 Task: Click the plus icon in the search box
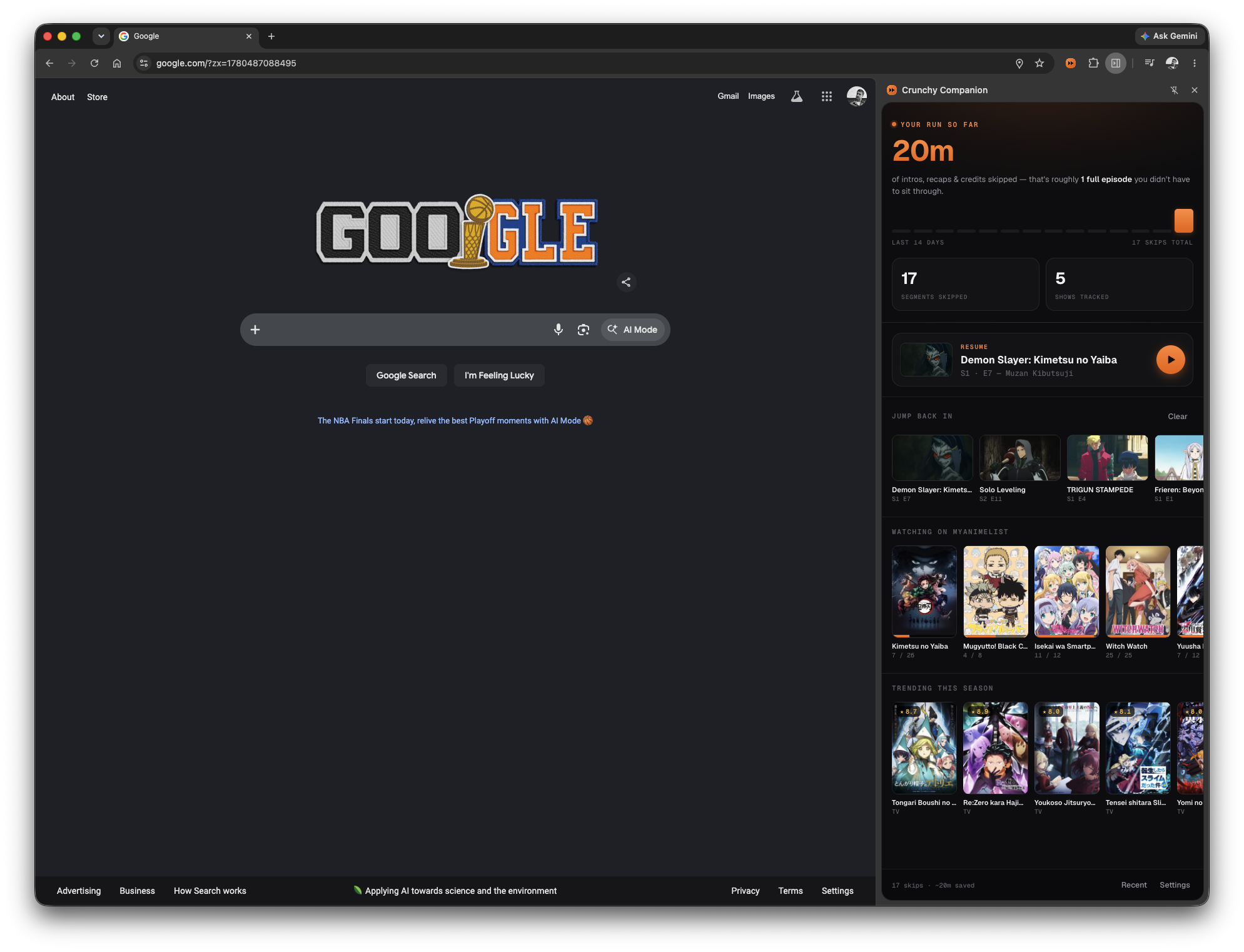pos(255,330)
